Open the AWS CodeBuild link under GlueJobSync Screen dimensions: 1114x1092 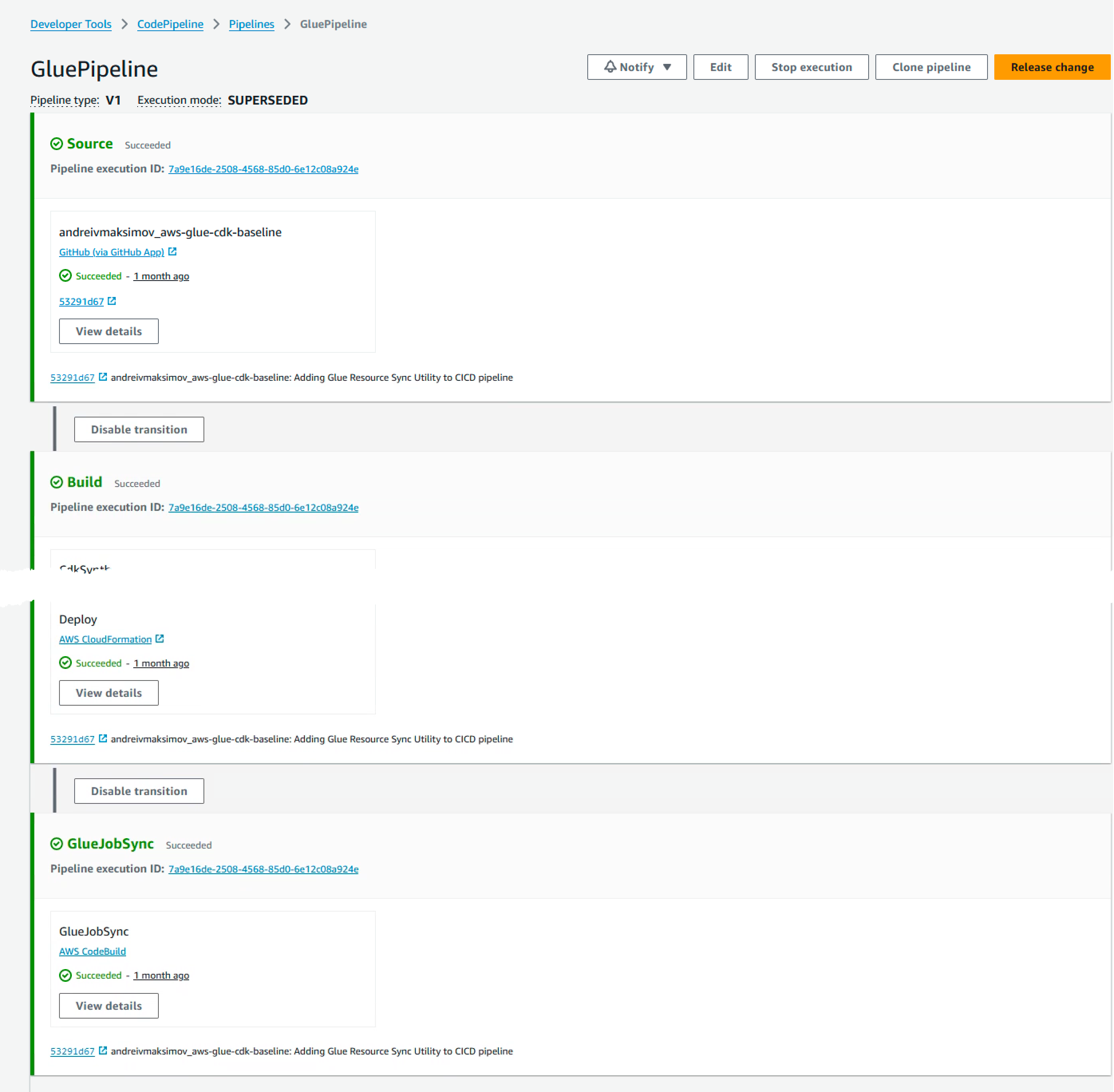[x=92, y=951]
